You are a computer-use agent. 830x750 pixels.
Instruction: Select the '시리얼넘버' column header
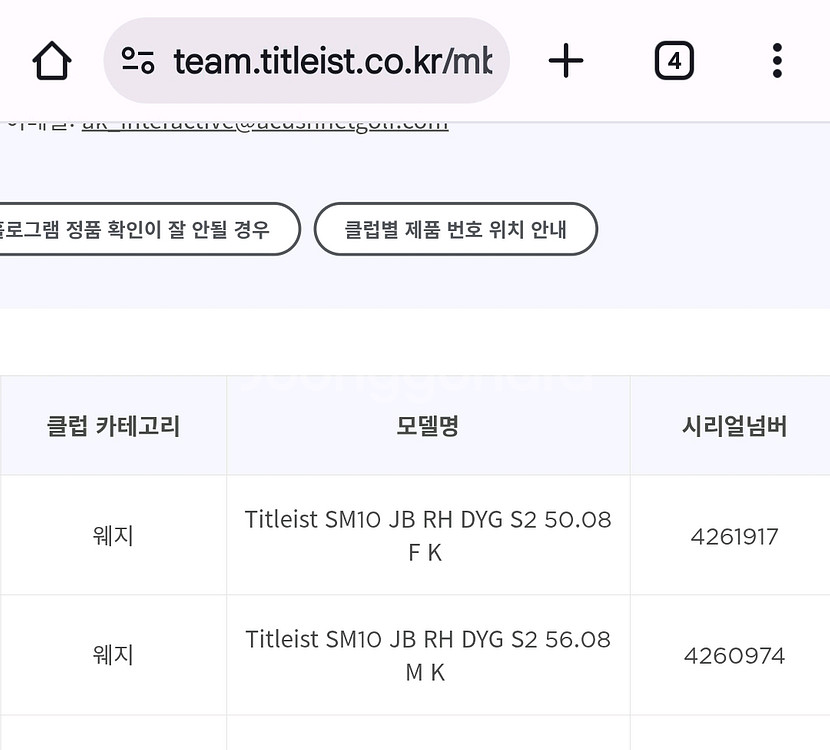point(734,425)
